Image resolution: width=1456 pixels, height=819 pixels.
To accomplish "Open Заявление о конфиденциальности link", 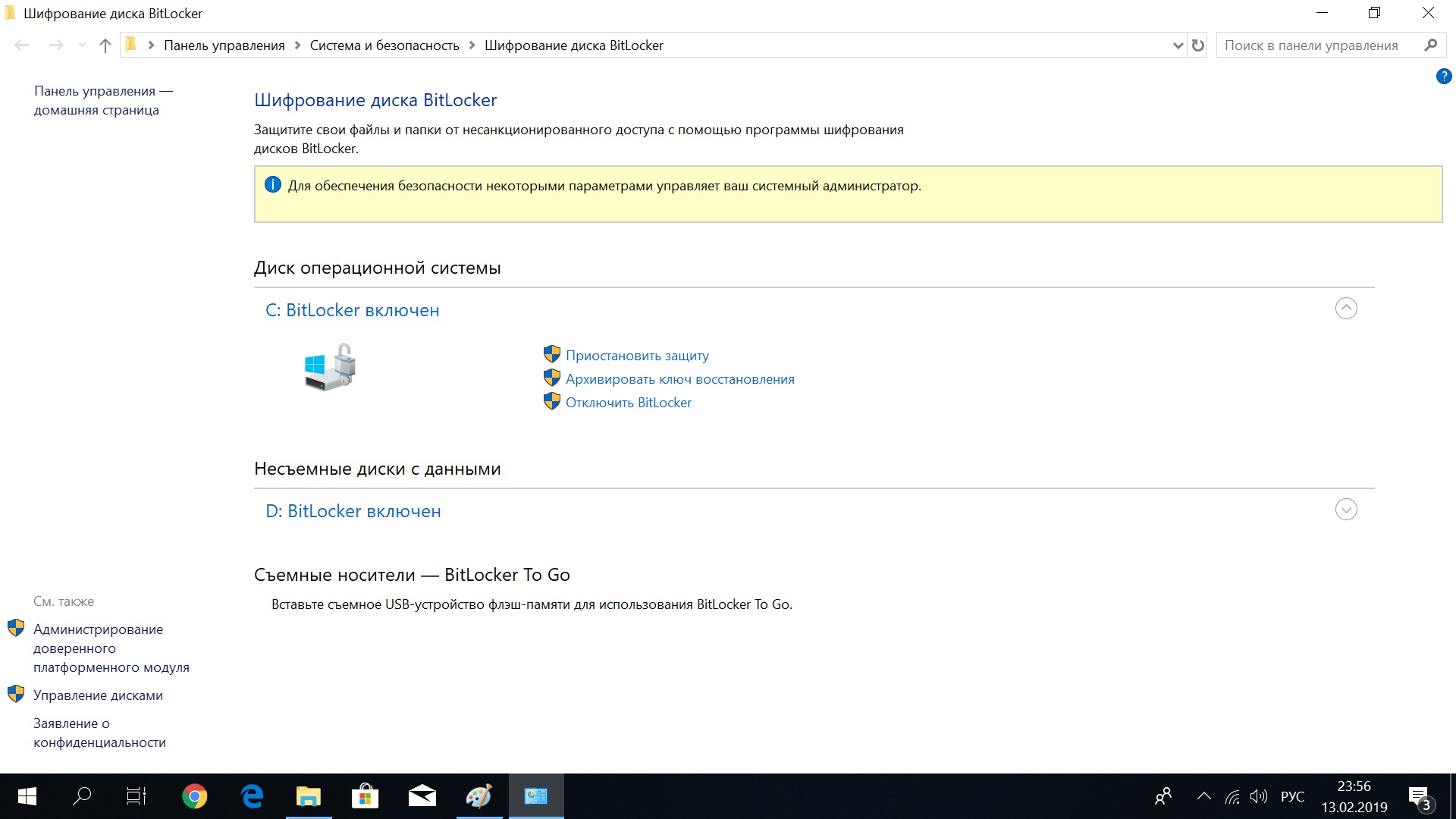I will coord(99,733).
